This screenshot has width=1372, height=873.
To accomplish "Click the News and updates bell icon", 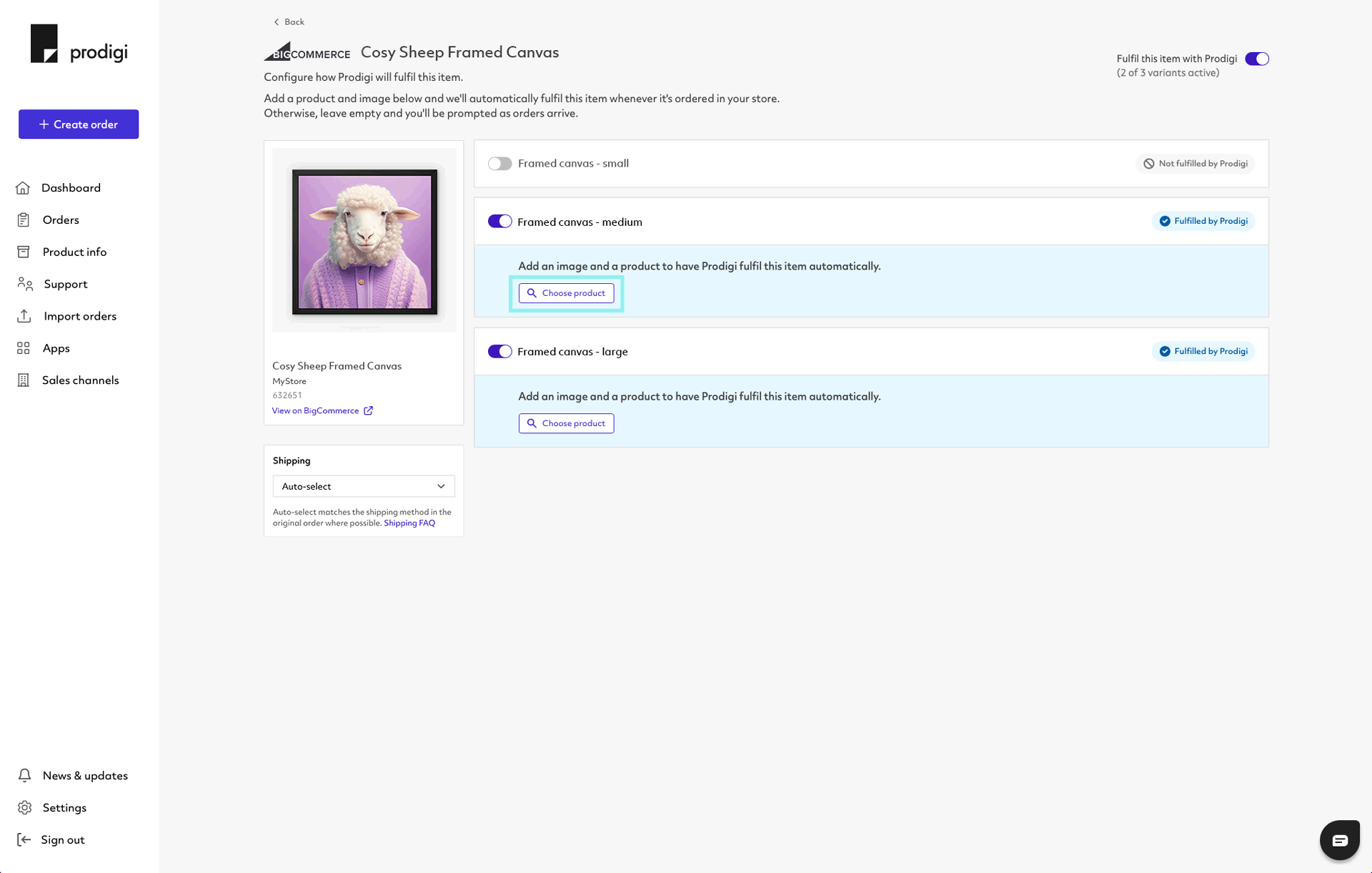I will coord(24,775).
